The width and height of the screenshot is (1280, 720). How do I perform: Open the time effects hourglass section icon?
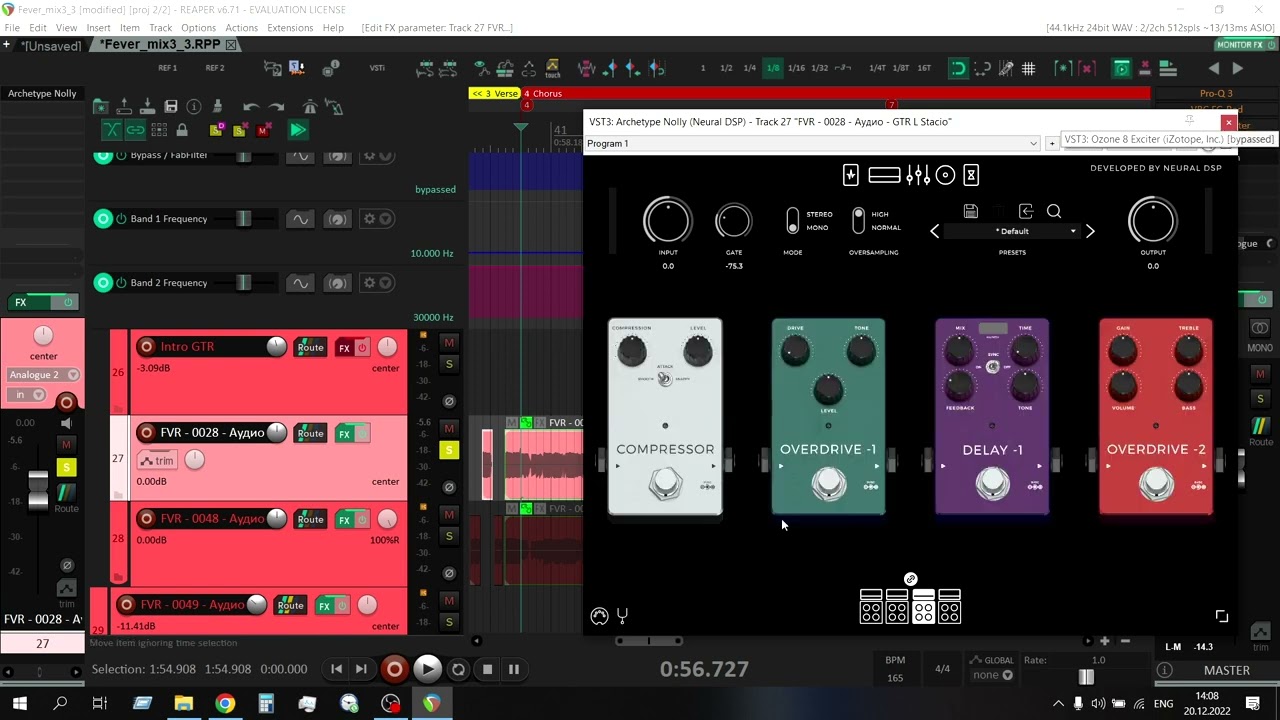coord(970,175)
